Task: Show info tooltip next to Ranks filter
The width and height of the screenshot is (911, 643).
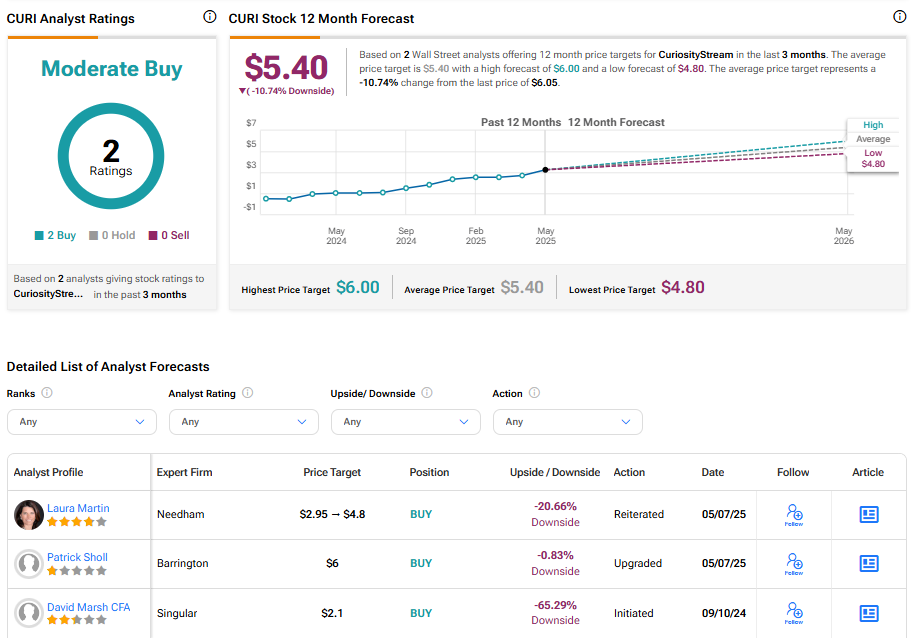Action: pos(47,393)
